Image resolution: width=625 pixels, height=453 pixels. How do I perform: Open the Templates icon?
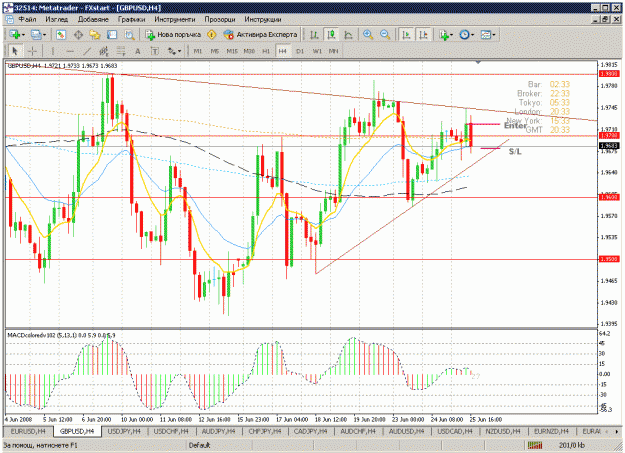[485, 35]
